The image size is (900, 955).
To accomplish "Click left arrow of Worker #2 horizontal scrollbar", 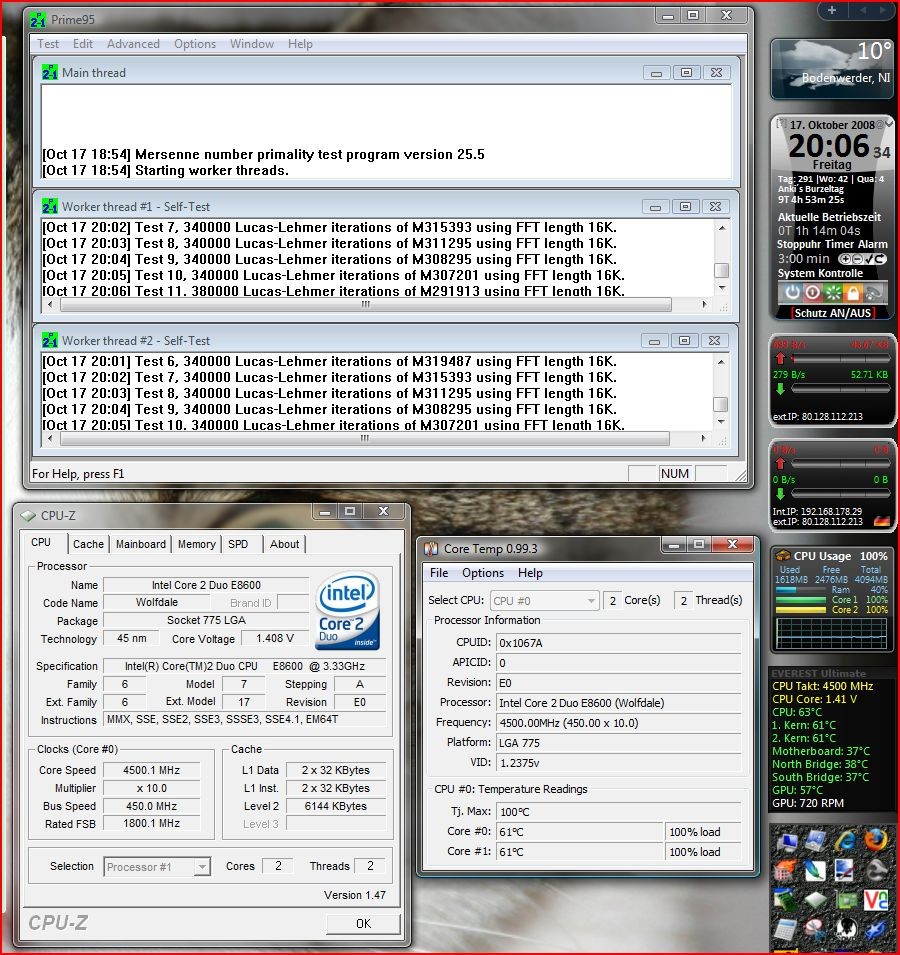I will point(50,438).
